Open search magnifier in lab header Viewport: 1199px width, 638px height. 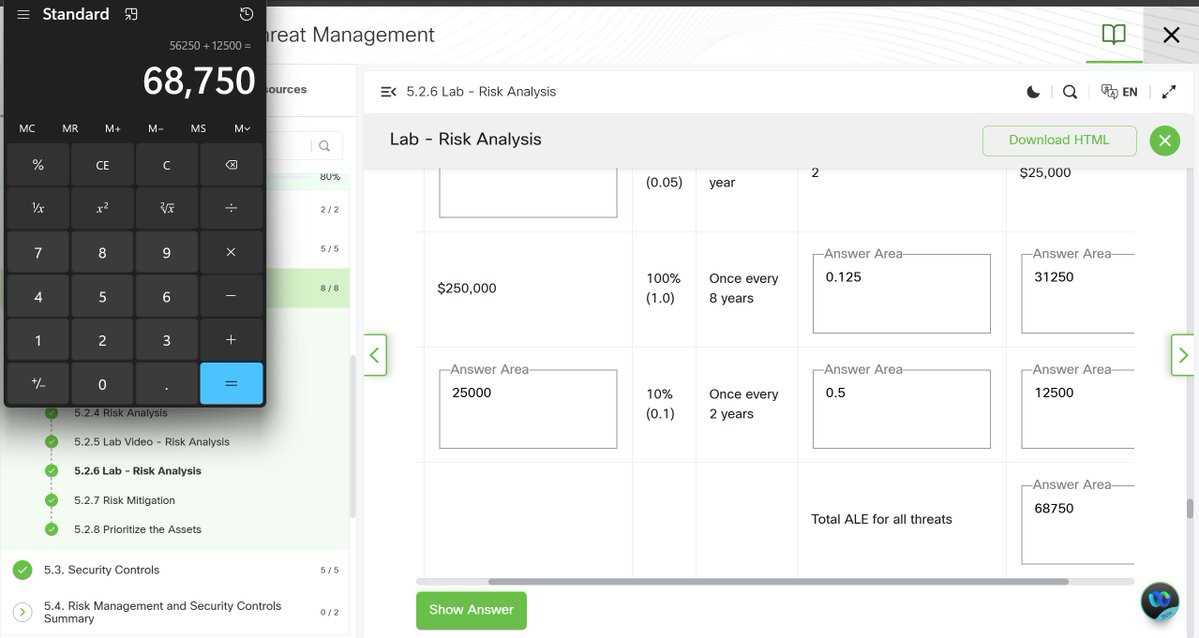click(1070, 92)
